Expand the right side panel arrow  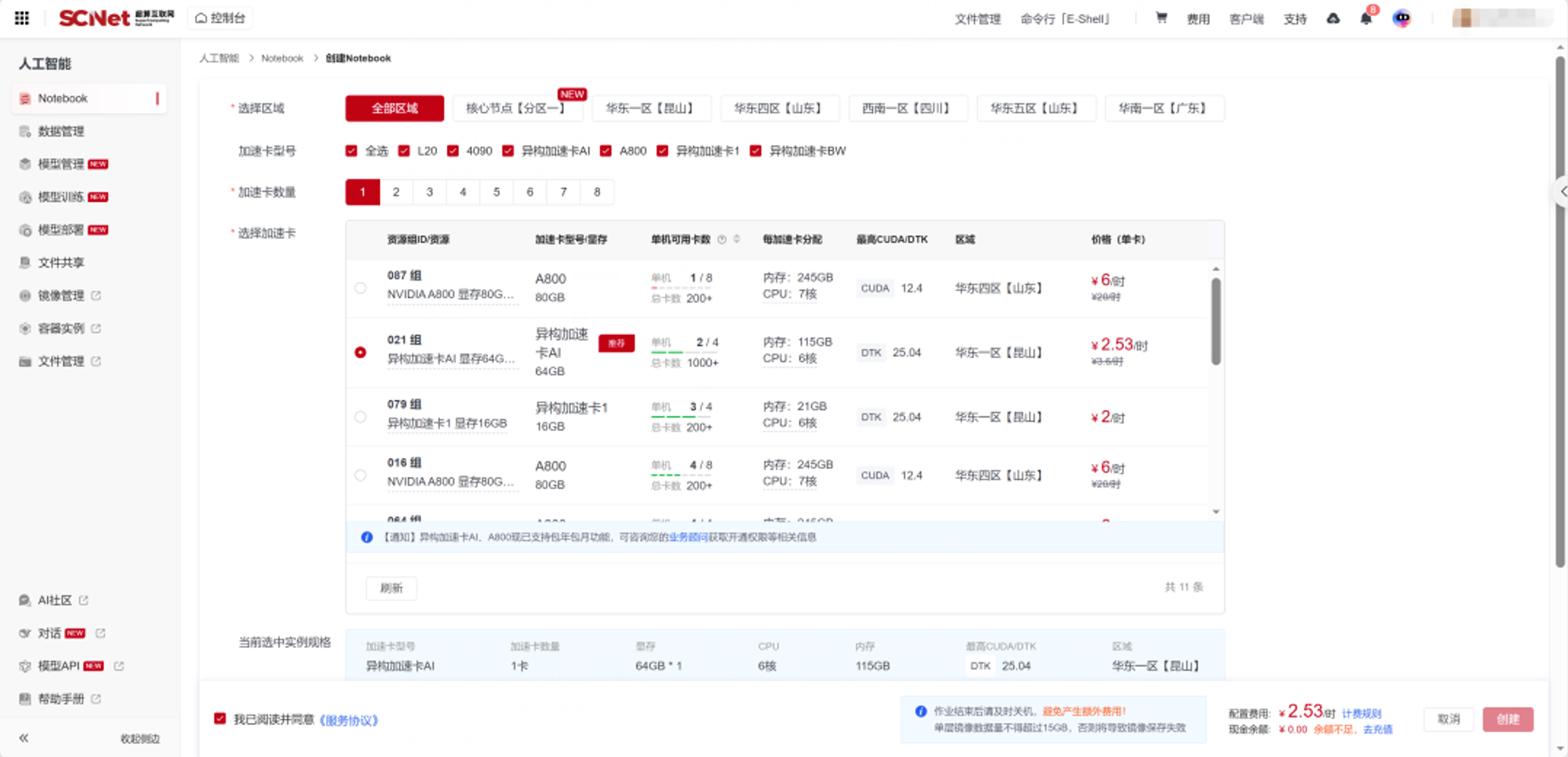[x=1562, y=191]
